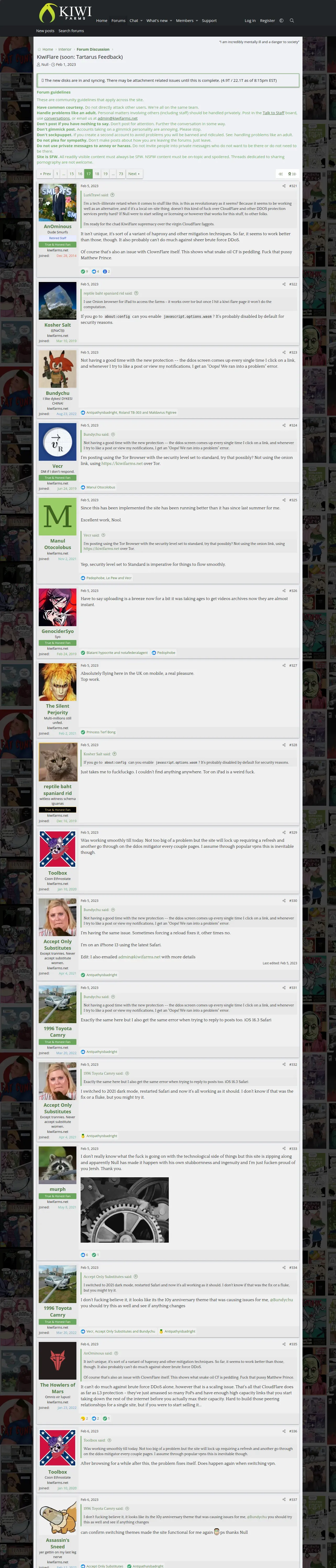This screenshot has height=1568, width=336.
Task: Open the Home menu item
Action: coord(102,21)
